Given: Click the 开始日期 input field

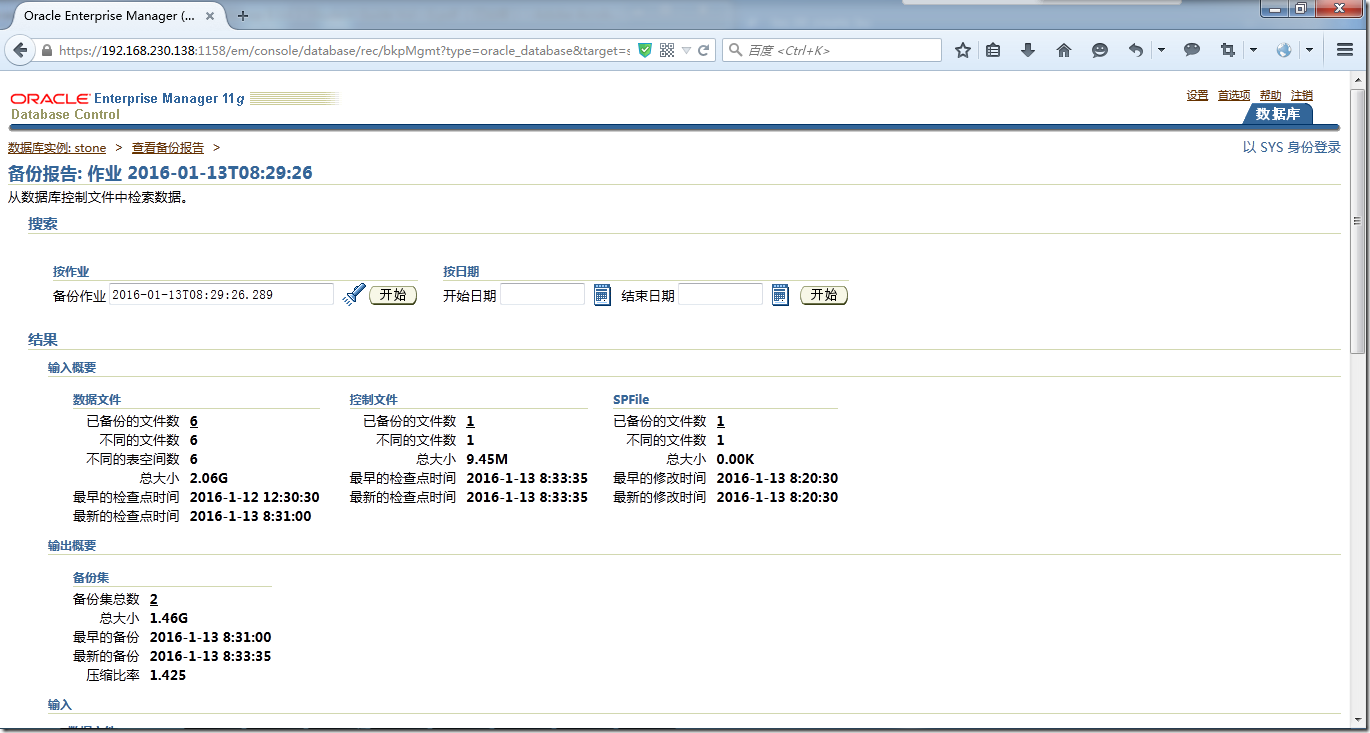Looking at the screenshot, I should [x=542, y=295].
